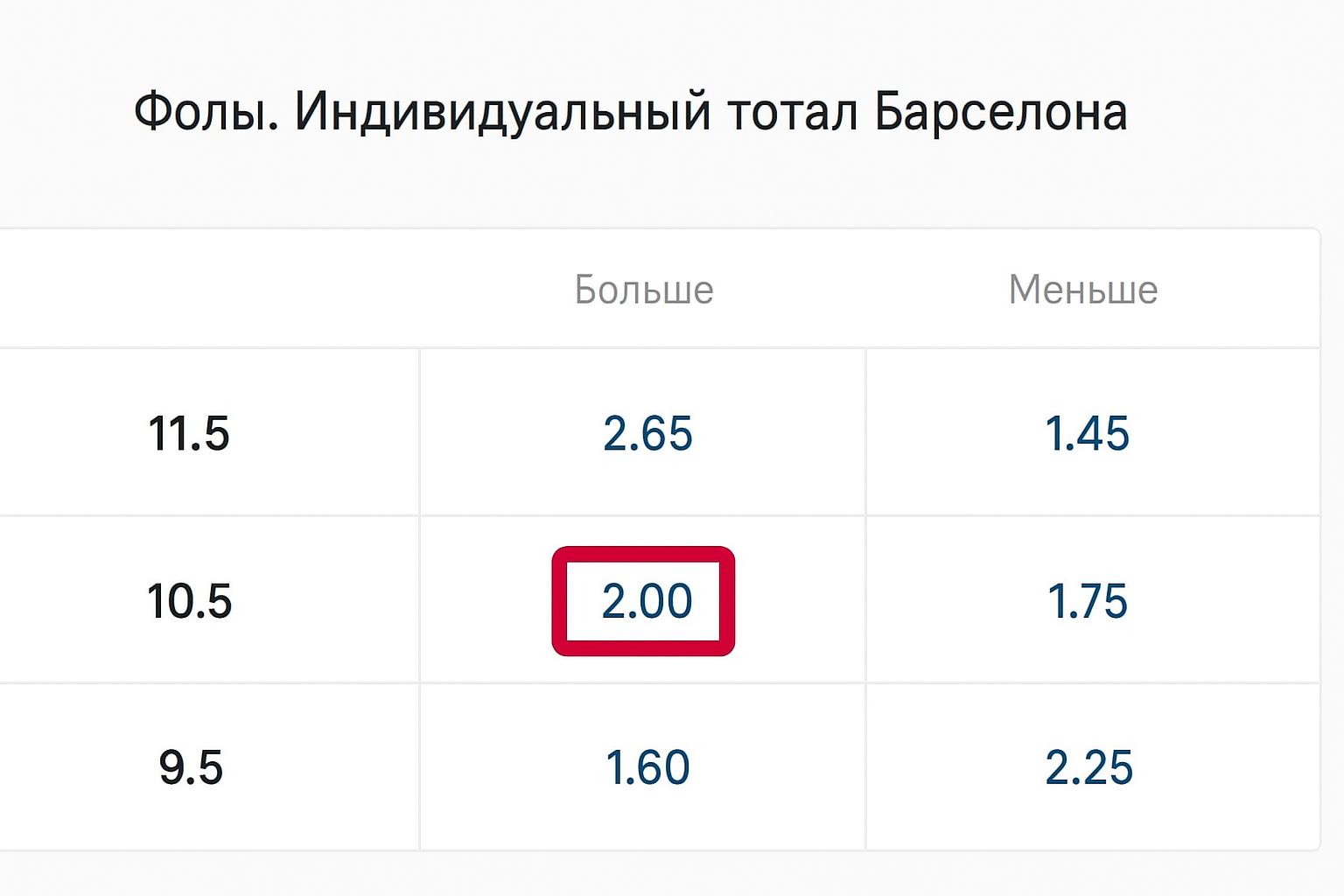Select the 10.5 total line label
This screenshot has width=1344, height=896.
tap(189, 601)
